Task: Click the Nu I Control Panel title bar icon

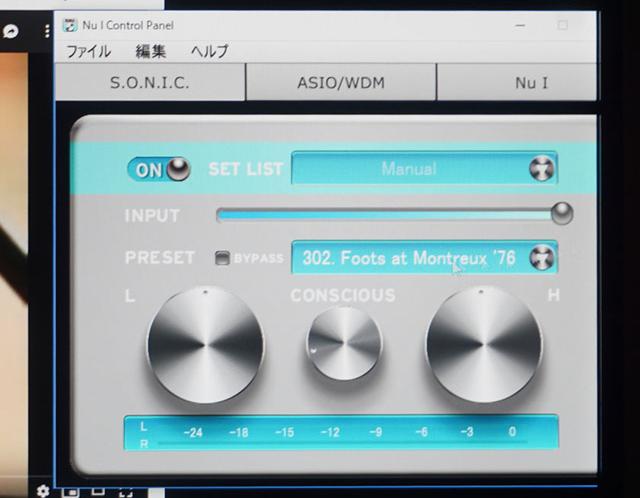Action: tap(70, 25)
